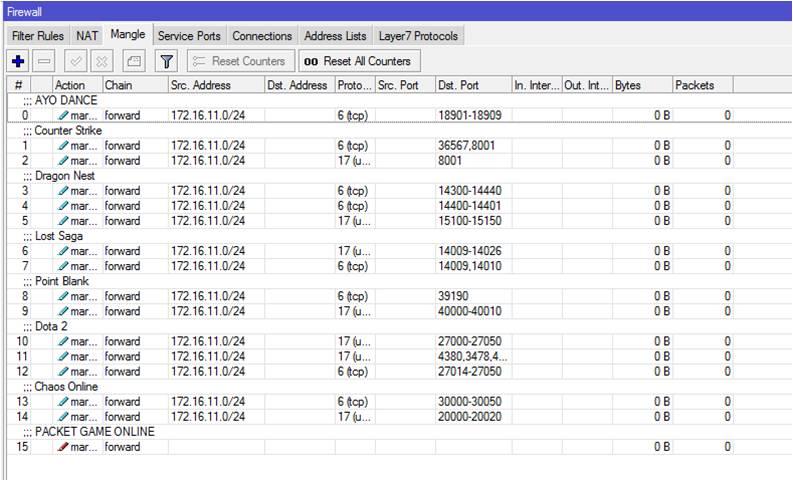This screenshot has height=481, width=793.
Task: Click the pencil mark icon in rule 12
Action: 63,371
